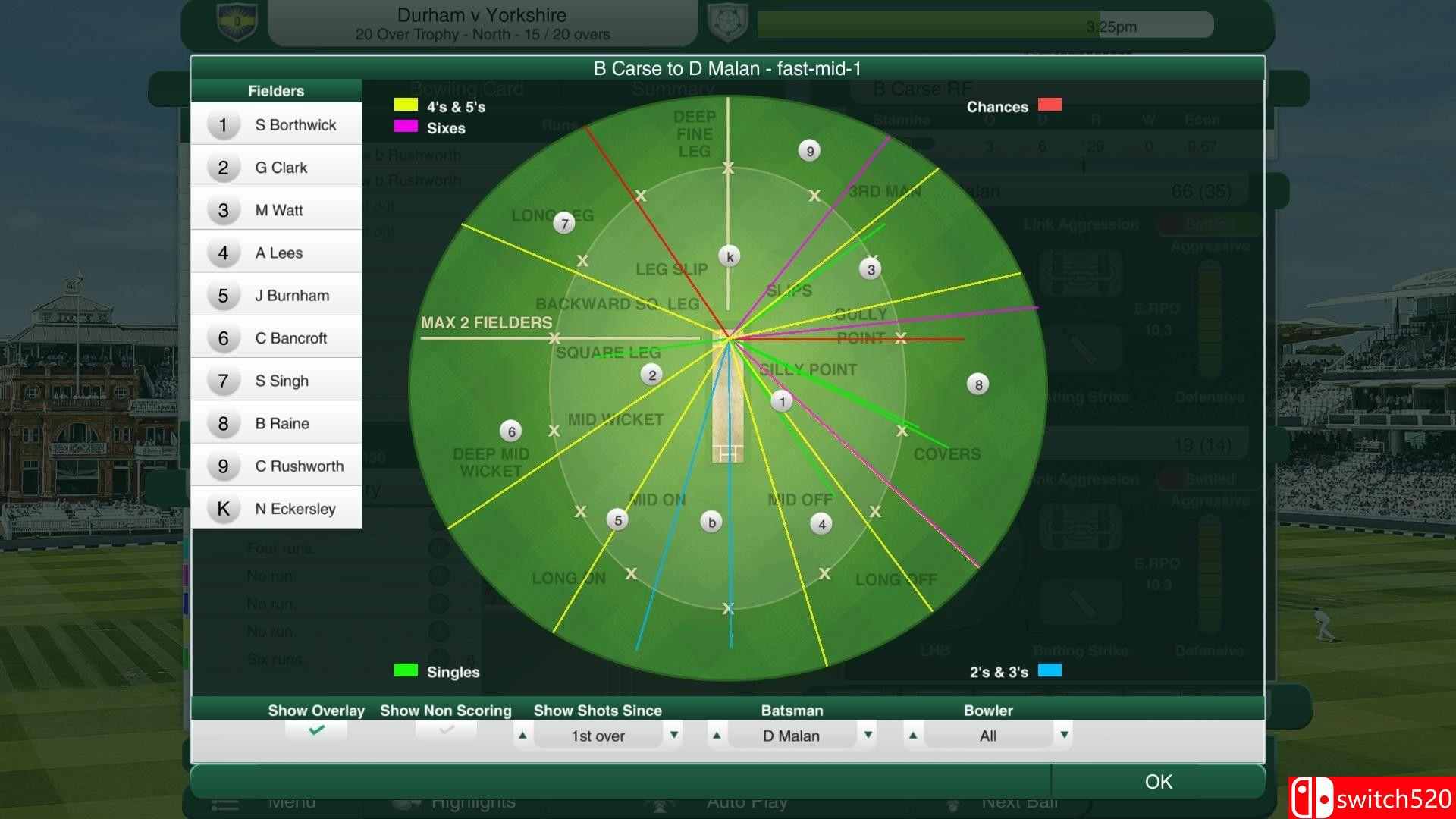The height and width of the screenshot is (819, 1456).
Task: Click the 2's & 3's blue legend icon
Action: coord(1051,671)
